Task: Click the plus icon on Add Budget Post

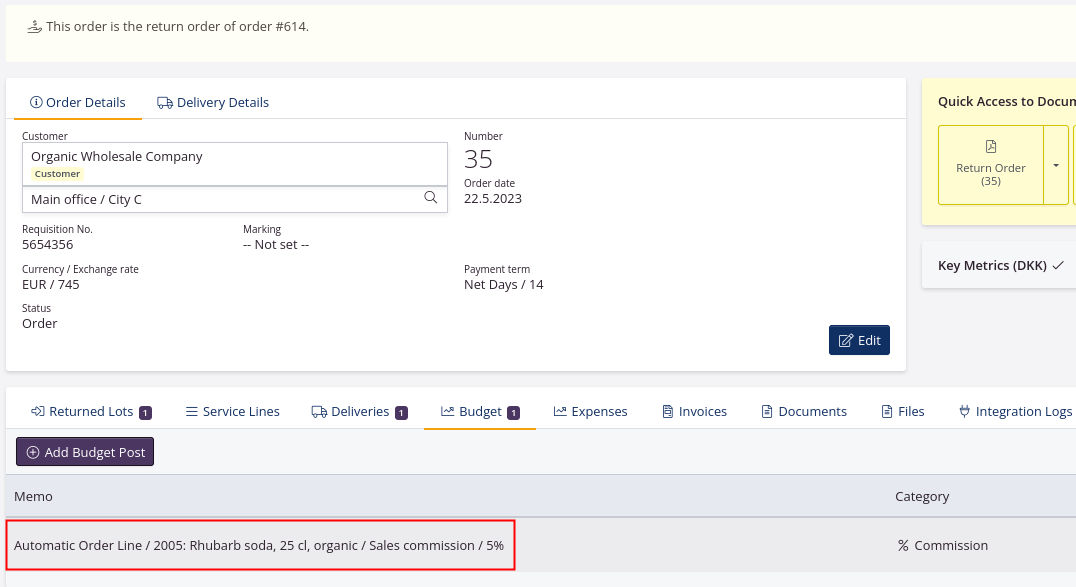Action: coord(33,453)
